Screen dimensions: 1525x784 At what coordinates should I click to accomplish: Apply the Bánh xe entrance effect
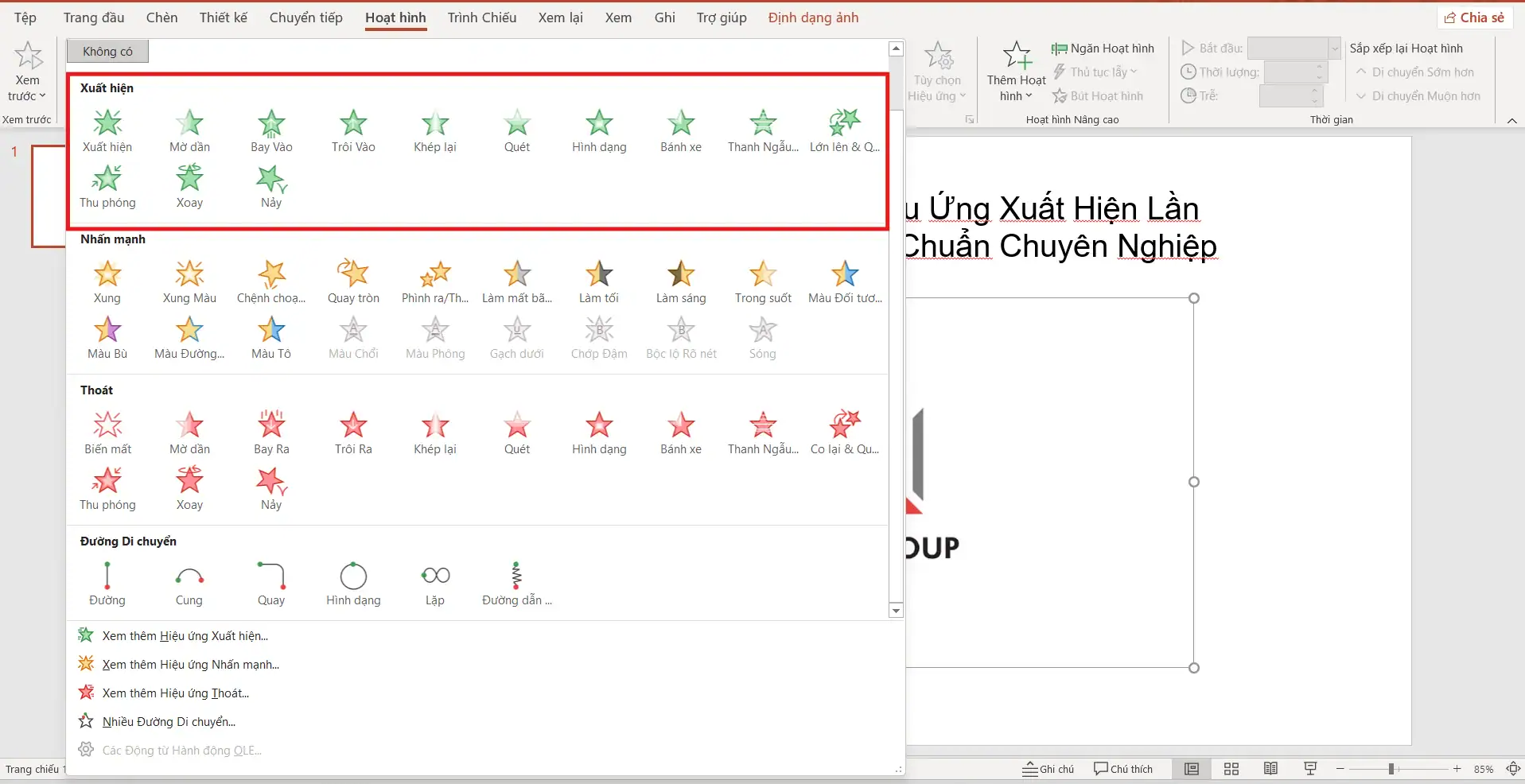[x=680, y=131]
